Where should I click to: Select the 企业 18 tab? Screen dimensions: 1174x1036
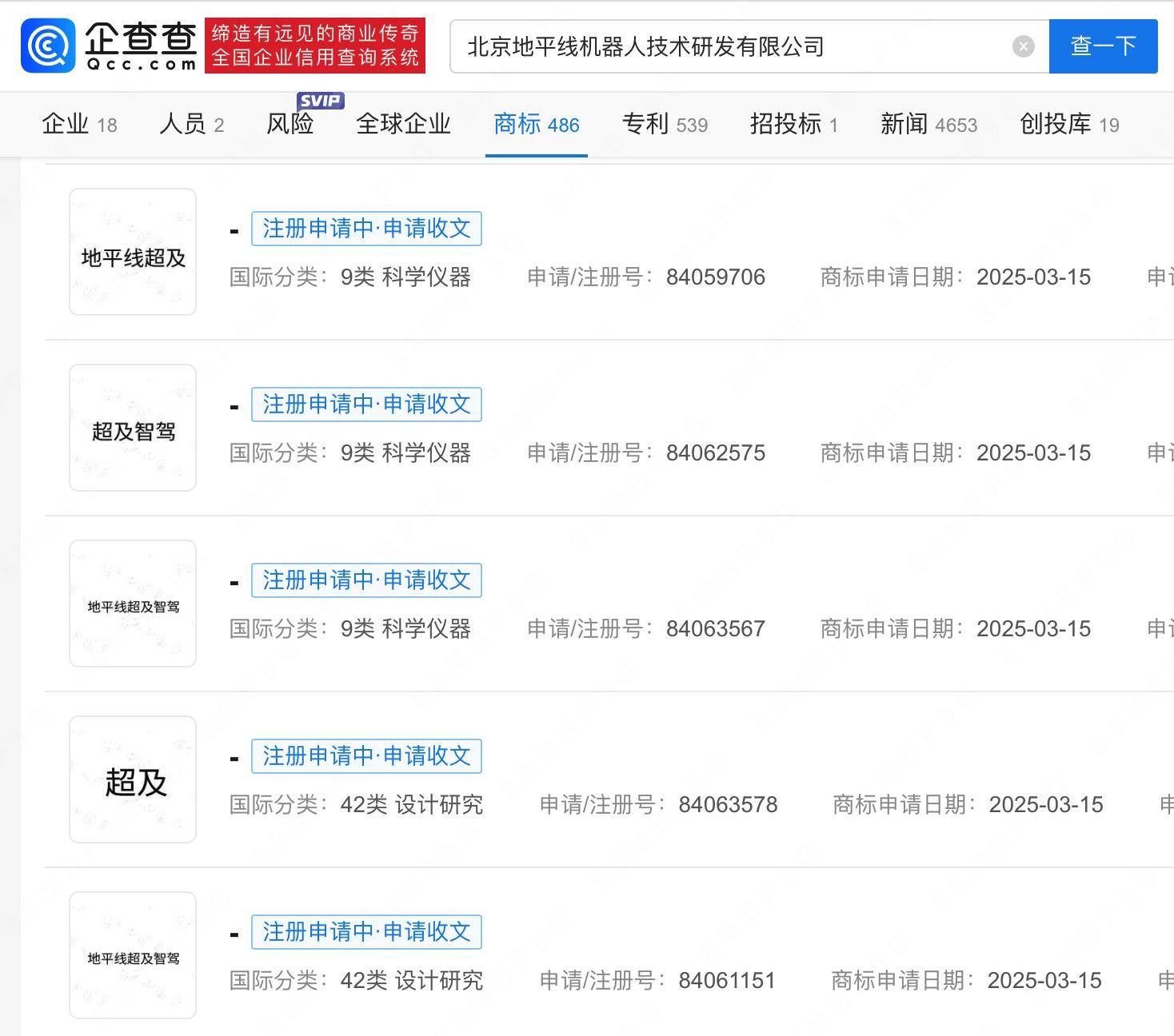(79, 125)
